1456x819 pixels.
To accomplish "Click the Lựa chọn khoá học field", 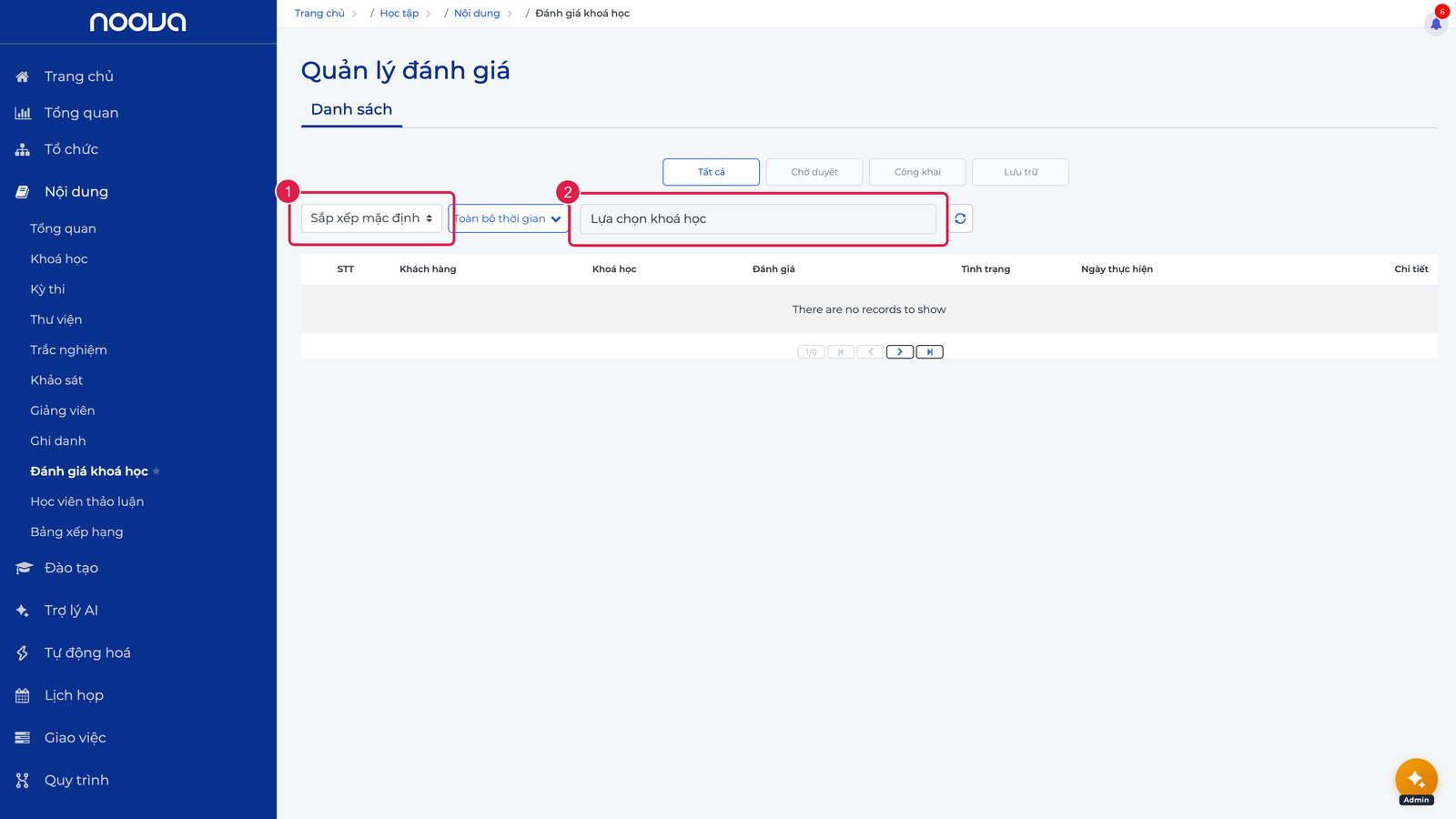I will tap(758, 218).
